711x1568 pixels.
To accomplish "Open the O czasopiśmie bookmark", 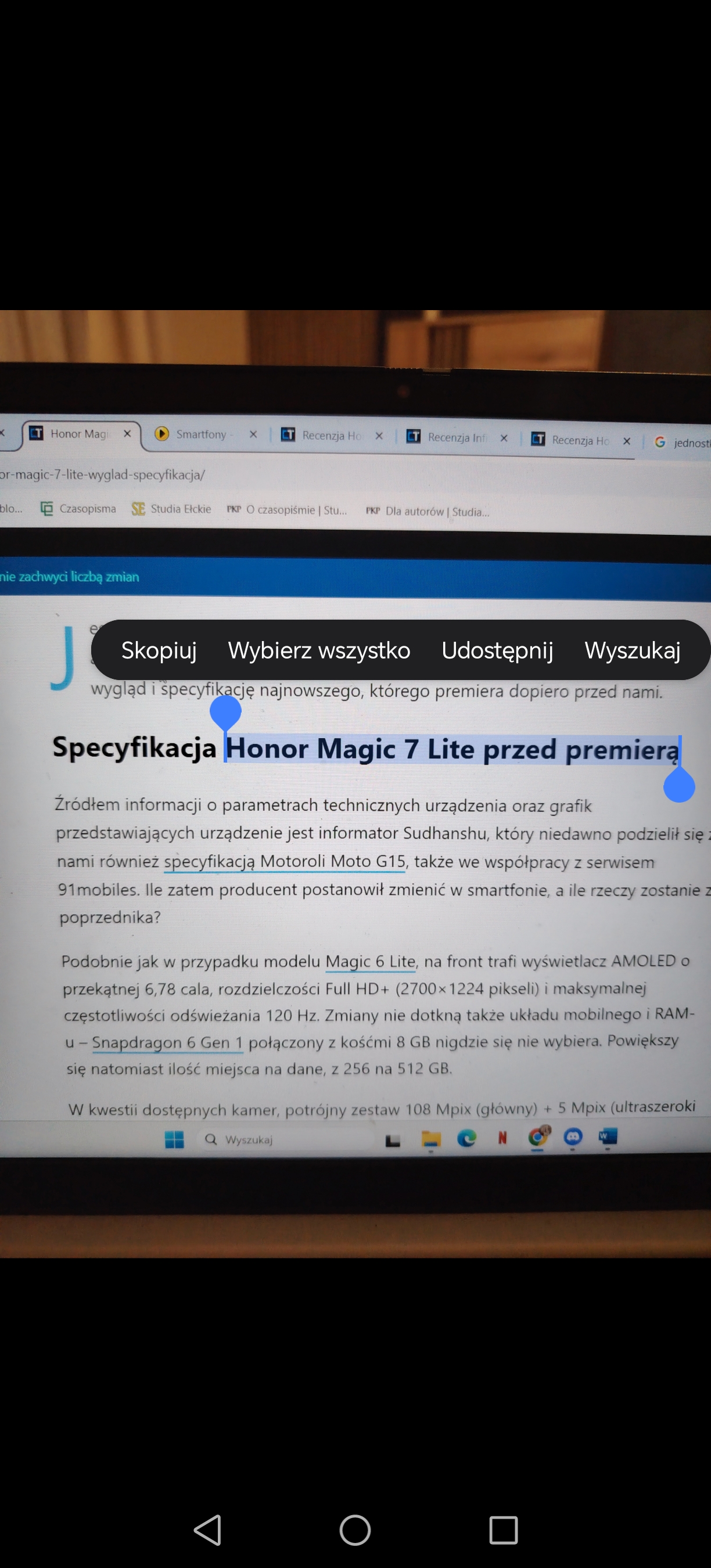I will [287, 510].
